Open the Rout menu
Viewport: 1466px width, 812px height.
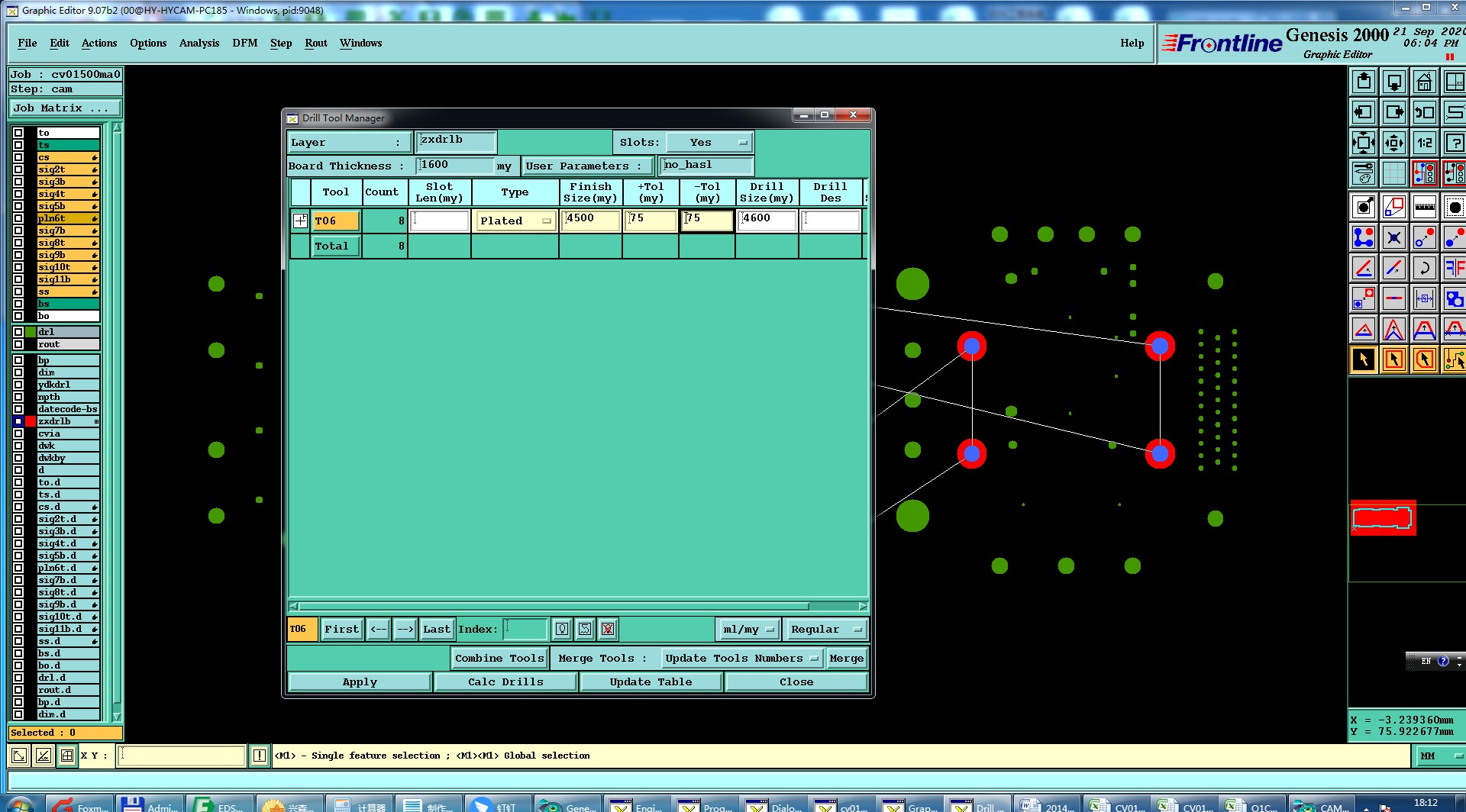316,43
